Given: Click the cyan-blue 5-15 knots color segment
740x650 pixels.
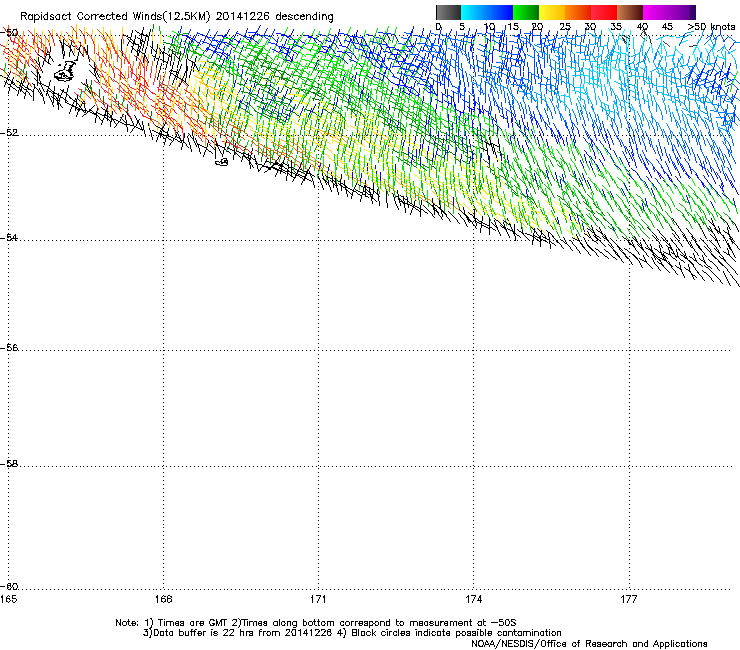Looking at the screenshot, I should click(x=487, y=12).
